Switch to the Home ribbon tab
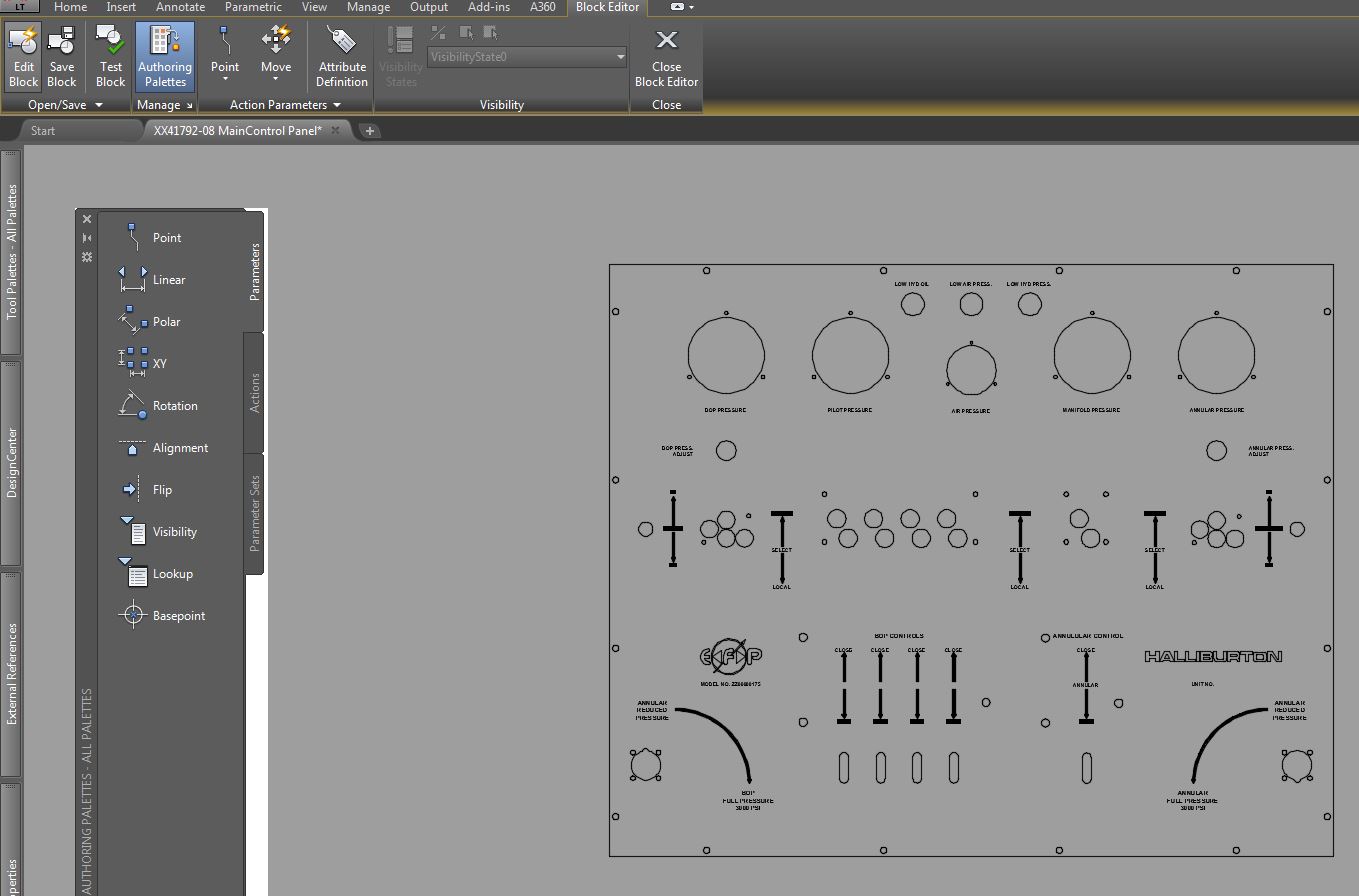The height and width of the screenshot is (896, 1359). point(70,7)
